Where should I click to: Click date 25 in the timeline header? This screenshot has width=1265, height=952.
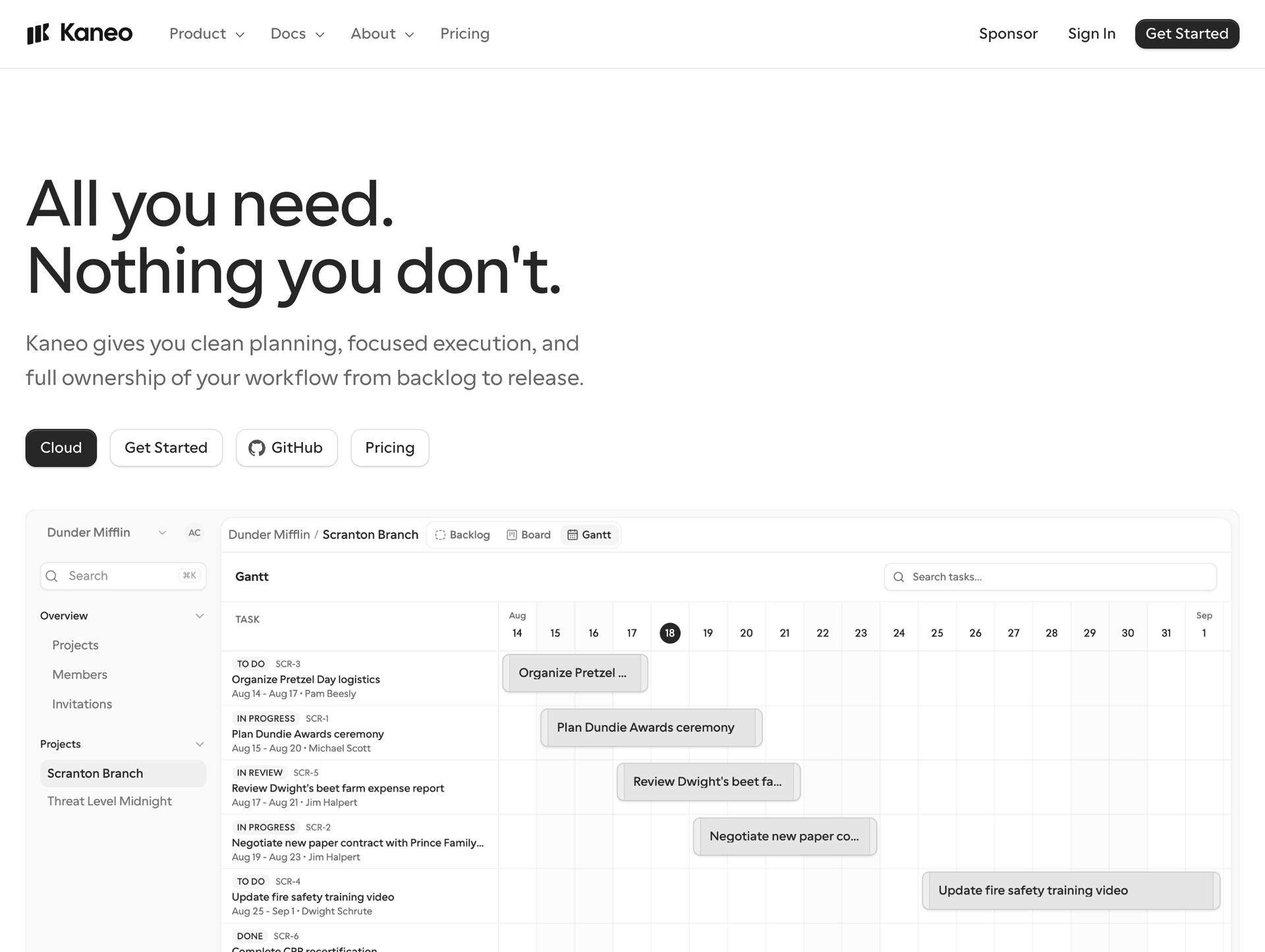[937, 633]
